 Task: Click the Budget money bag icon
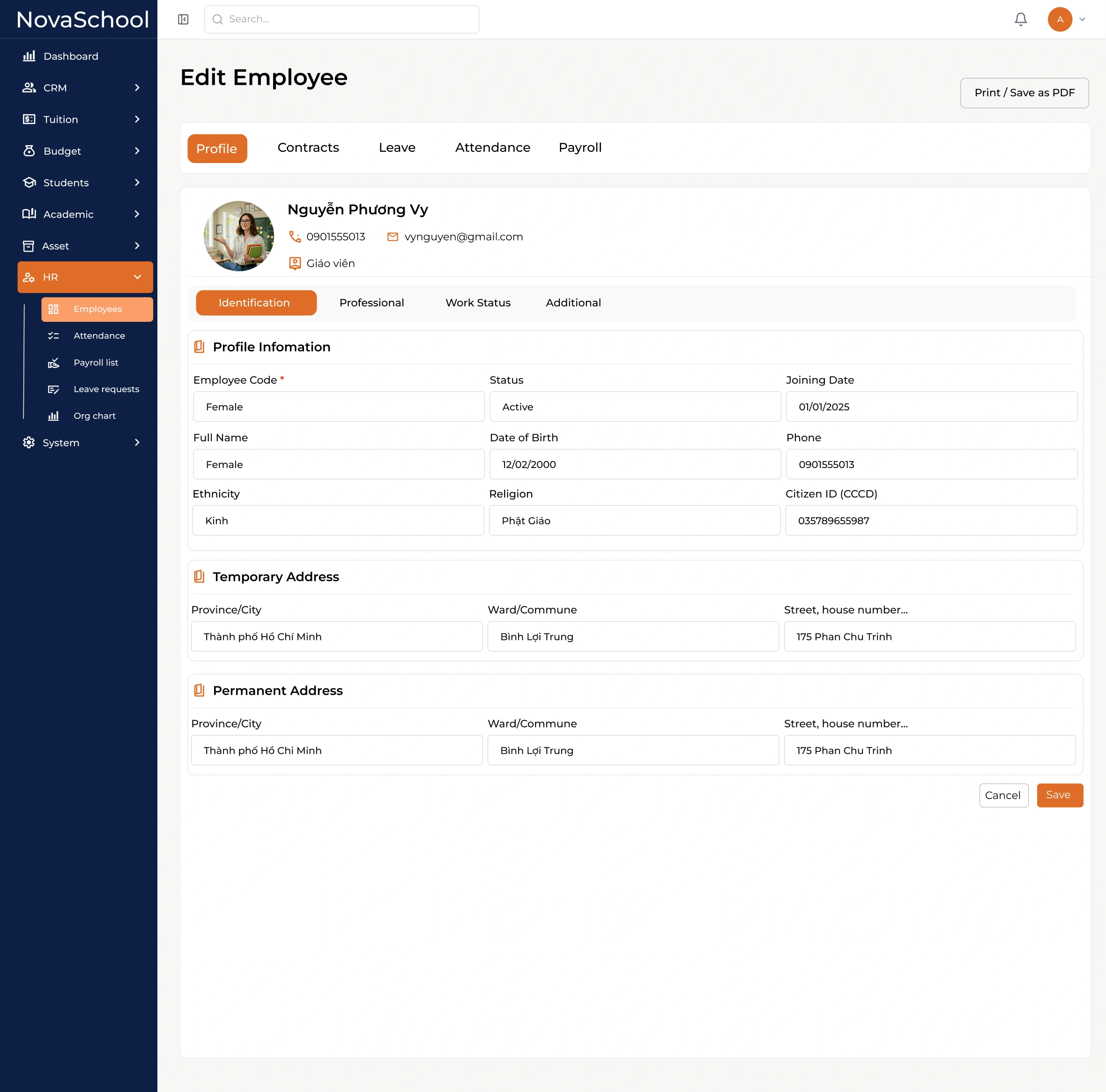point(29,150)
